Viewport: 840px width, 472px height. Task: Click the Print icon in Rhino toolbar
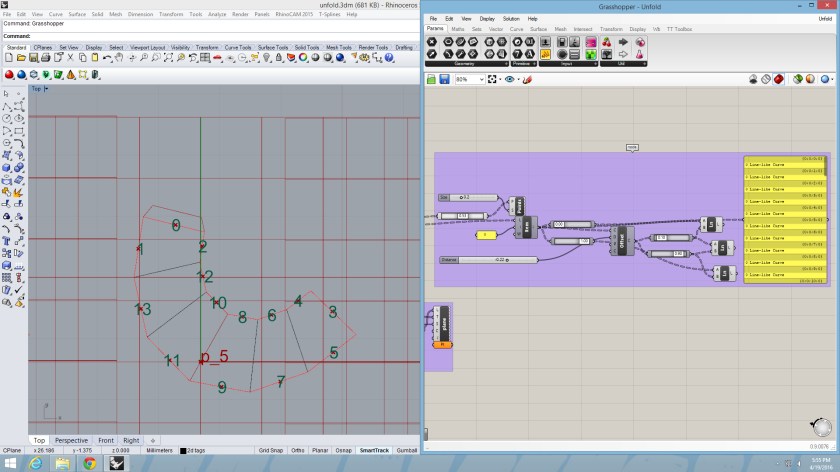click(45, 59)
